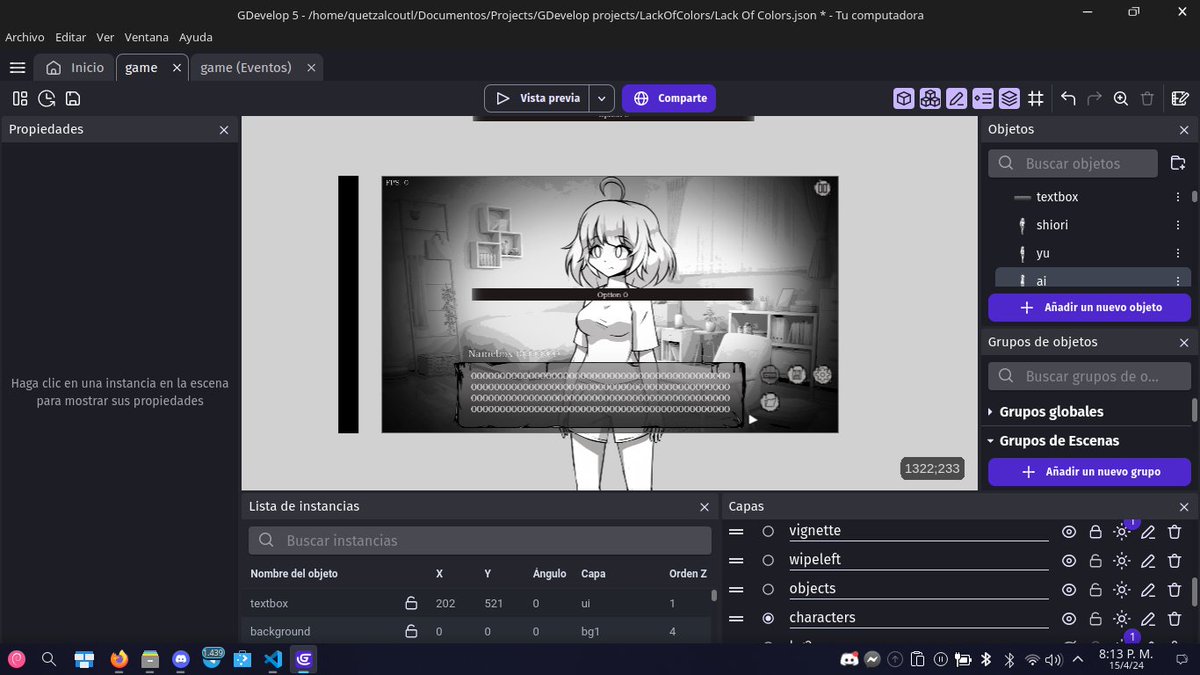Open the Ayuda menu
Screen dimensions: 1200x675
(196, 37)
